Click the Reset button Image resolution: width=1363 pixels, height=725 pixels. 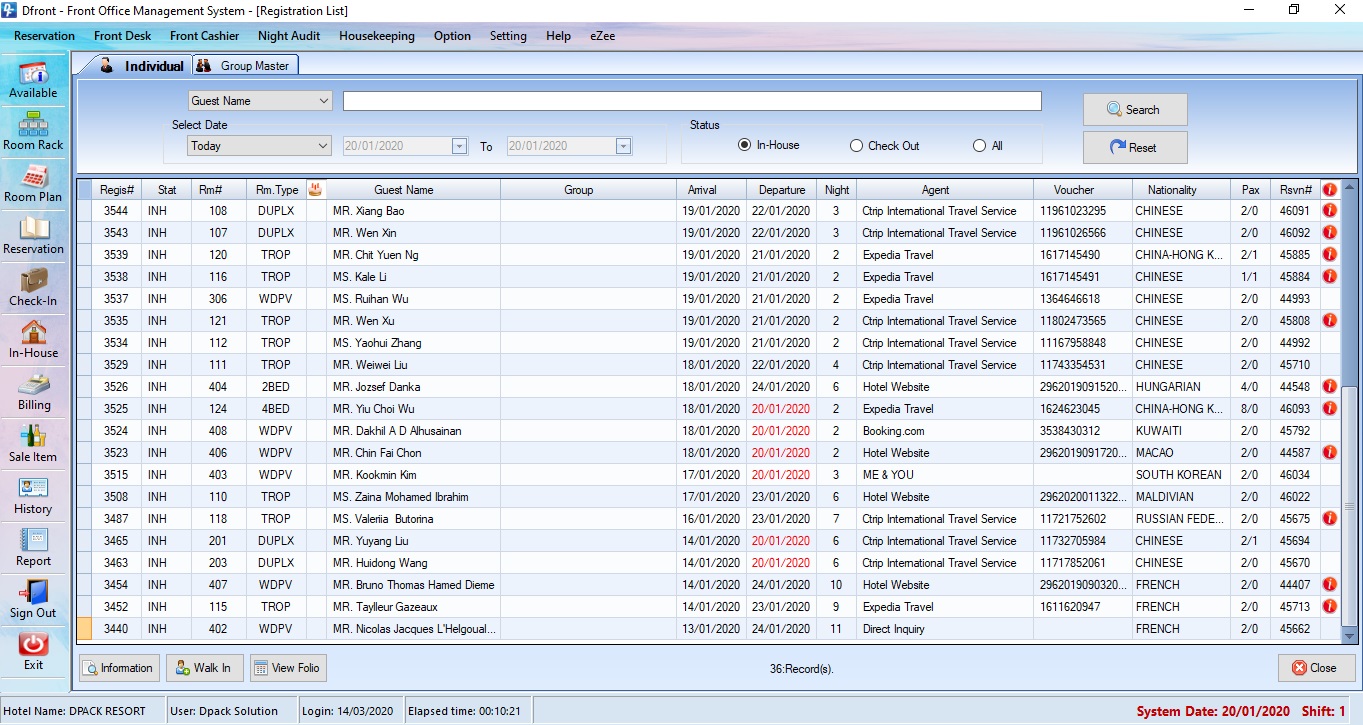coord(1135,147)
